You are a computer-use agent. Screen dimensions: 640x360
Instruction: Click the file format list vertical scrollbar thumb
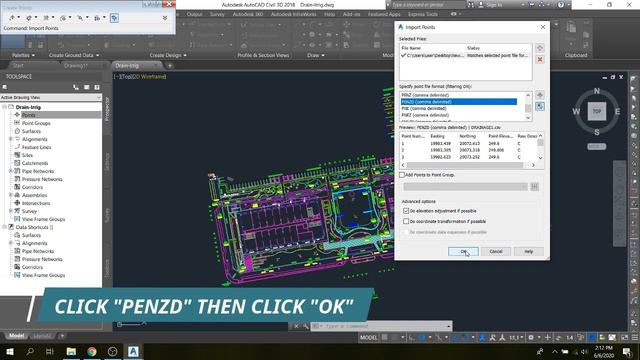point(528,108)
